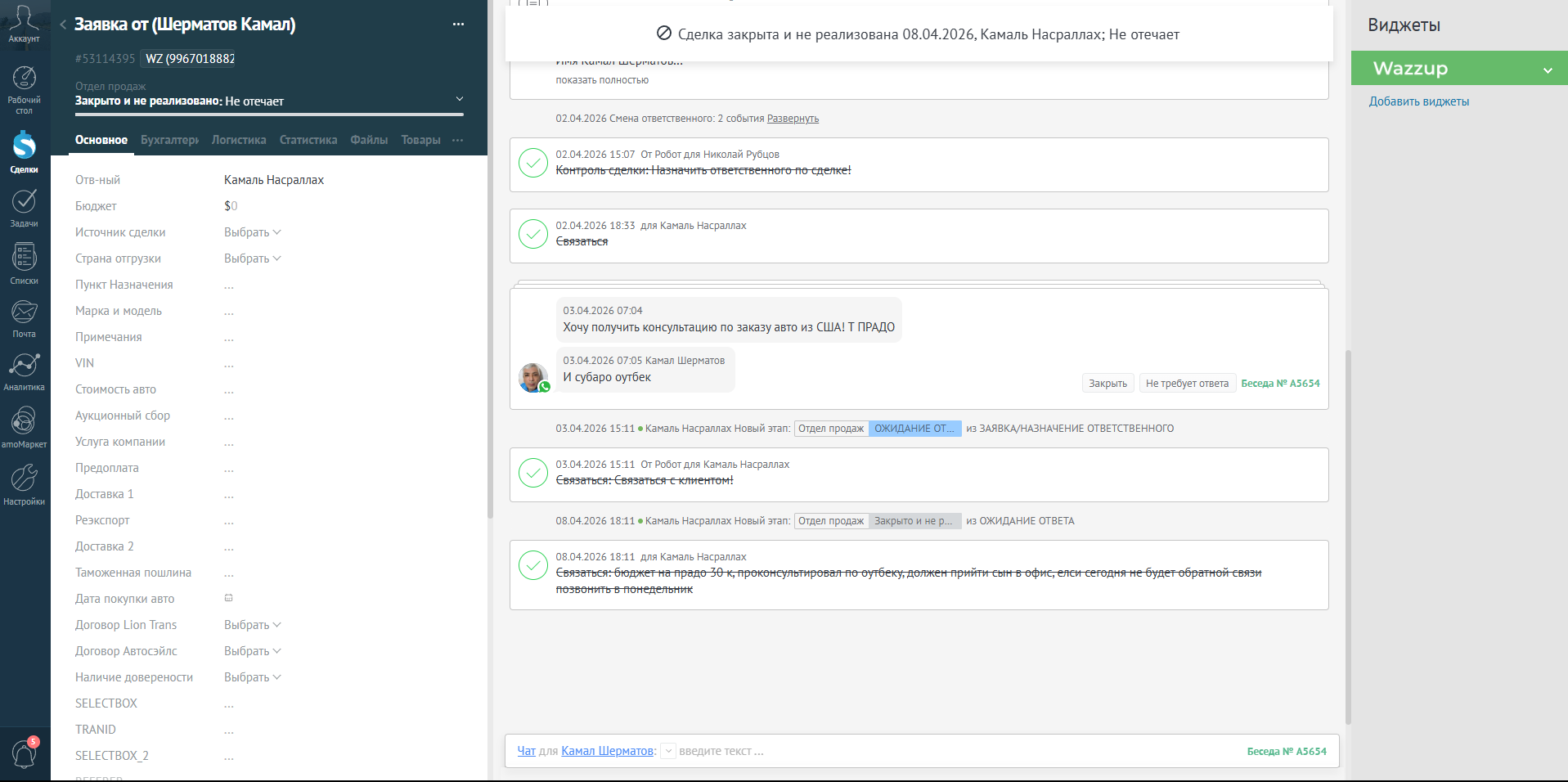
Task: Open the Источник сделки Выбрать dropdown
Action: (x=252, y=232)
